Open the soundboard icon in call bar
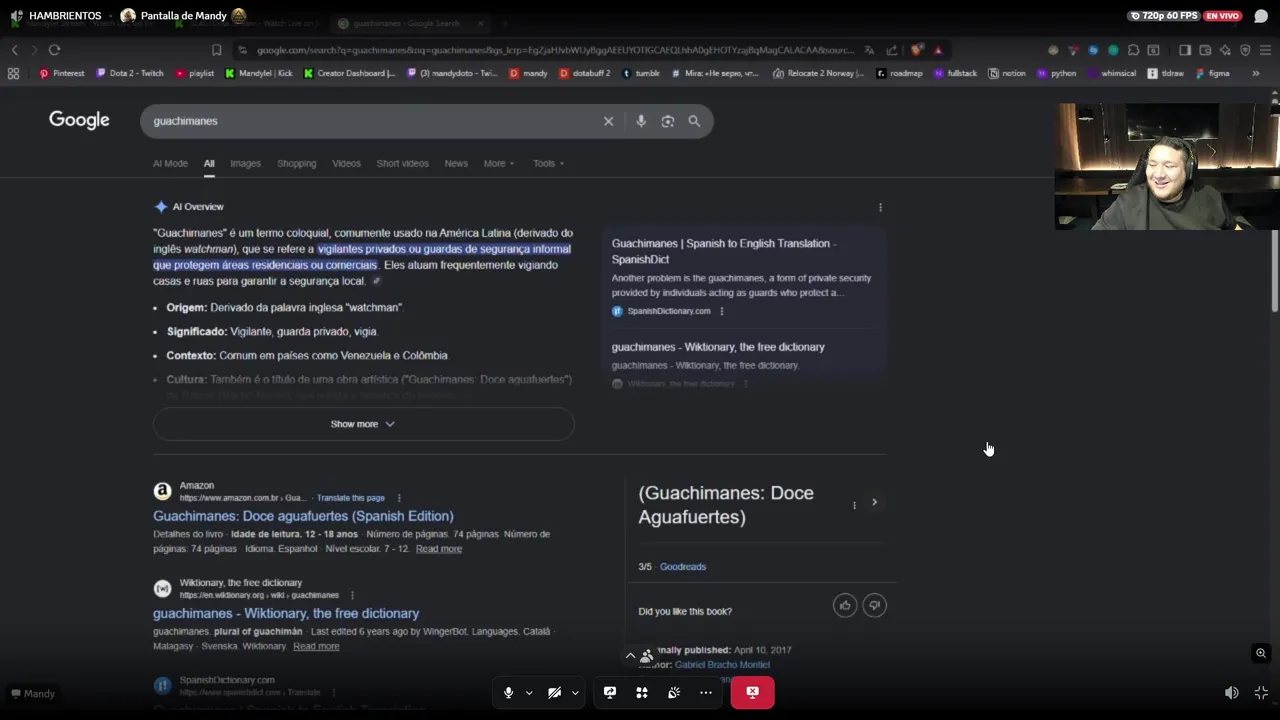The width and height of the screenshot is (1280, 720). click(x=674, y=692)
